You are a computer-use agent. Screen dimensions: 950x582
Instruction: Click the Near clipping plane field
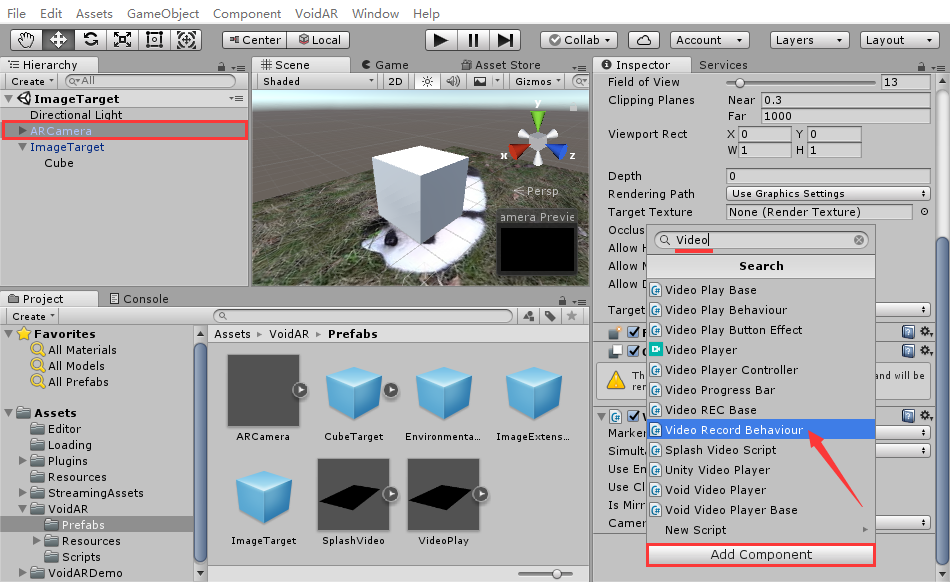pos(846,100)
